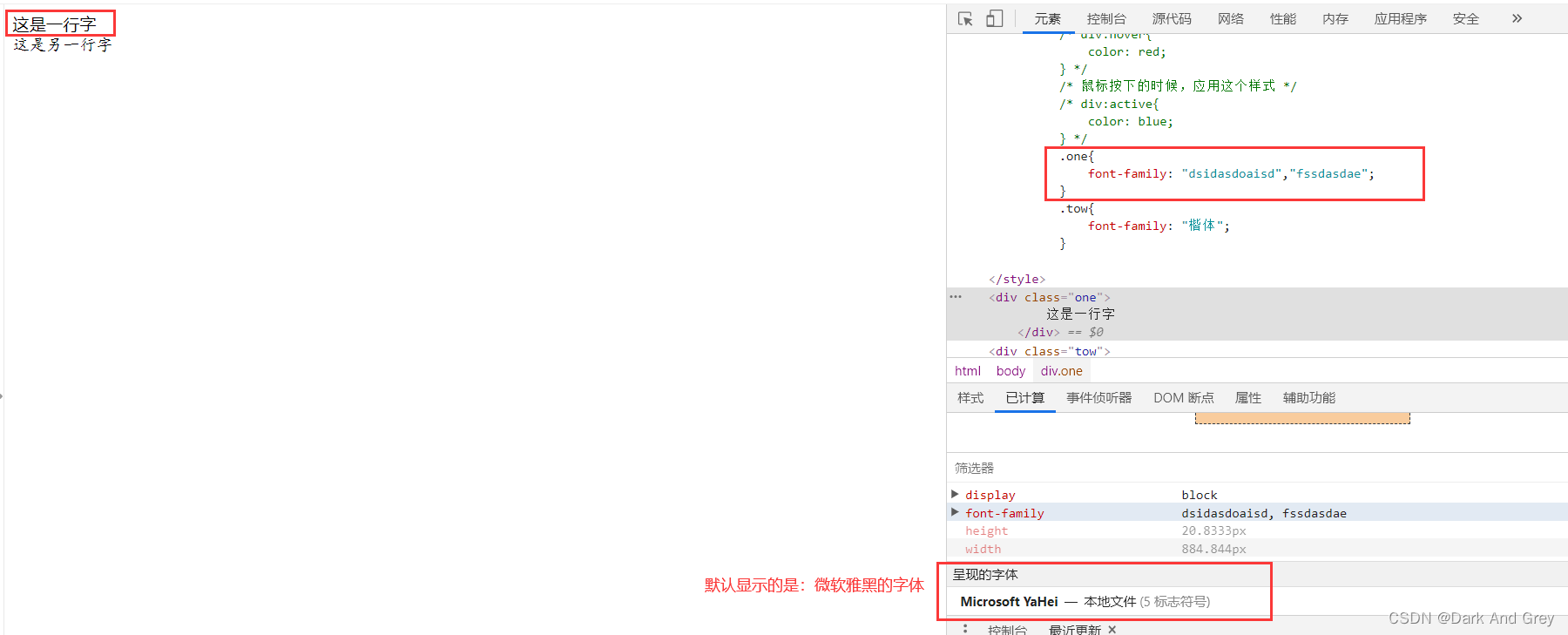
Task: Click the font-family "dsidasdoaisd","fssdasdae" declaration
Action: (1231, 173)
